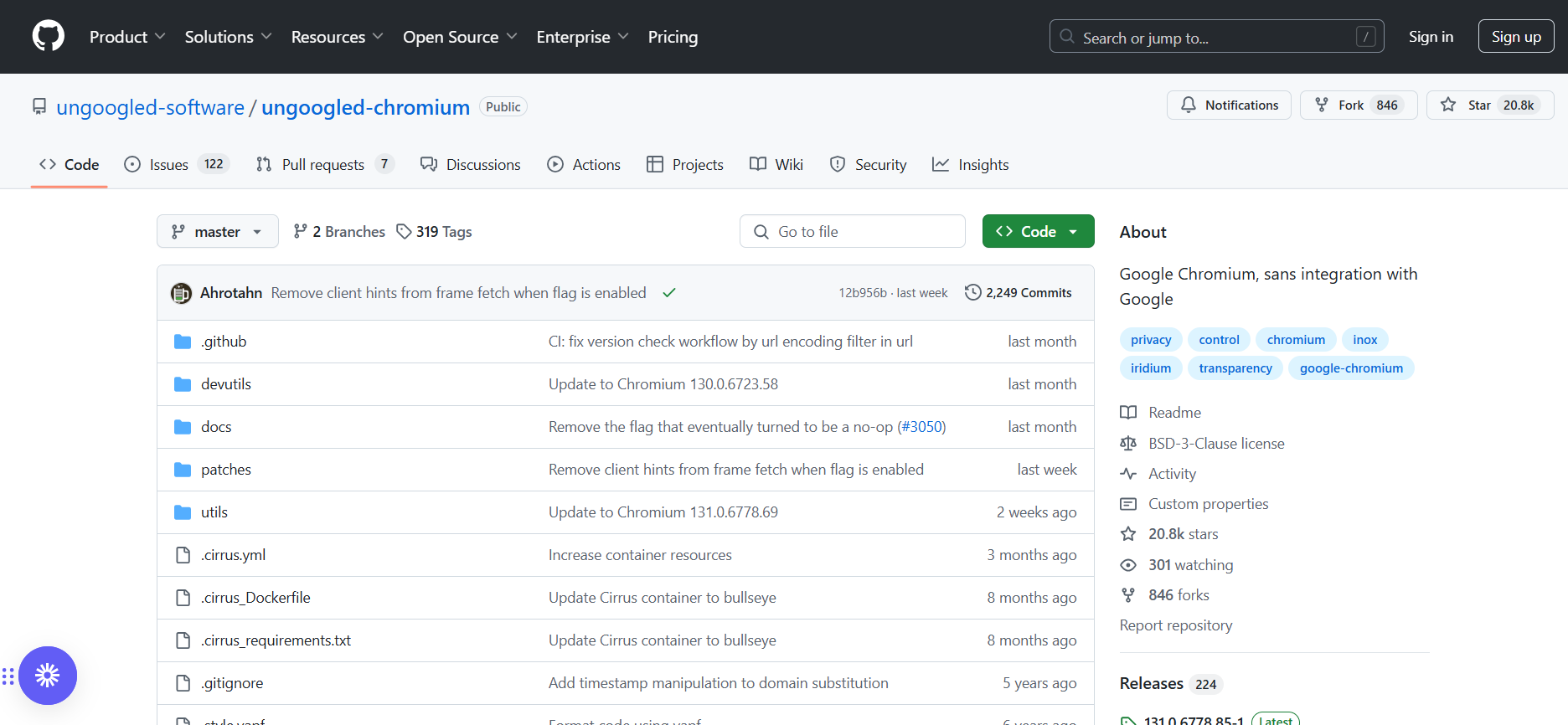Click Ahrotahn's avatar thumbnail
The height and width of the screenshot is (725, 1568).
pos(181,293)
